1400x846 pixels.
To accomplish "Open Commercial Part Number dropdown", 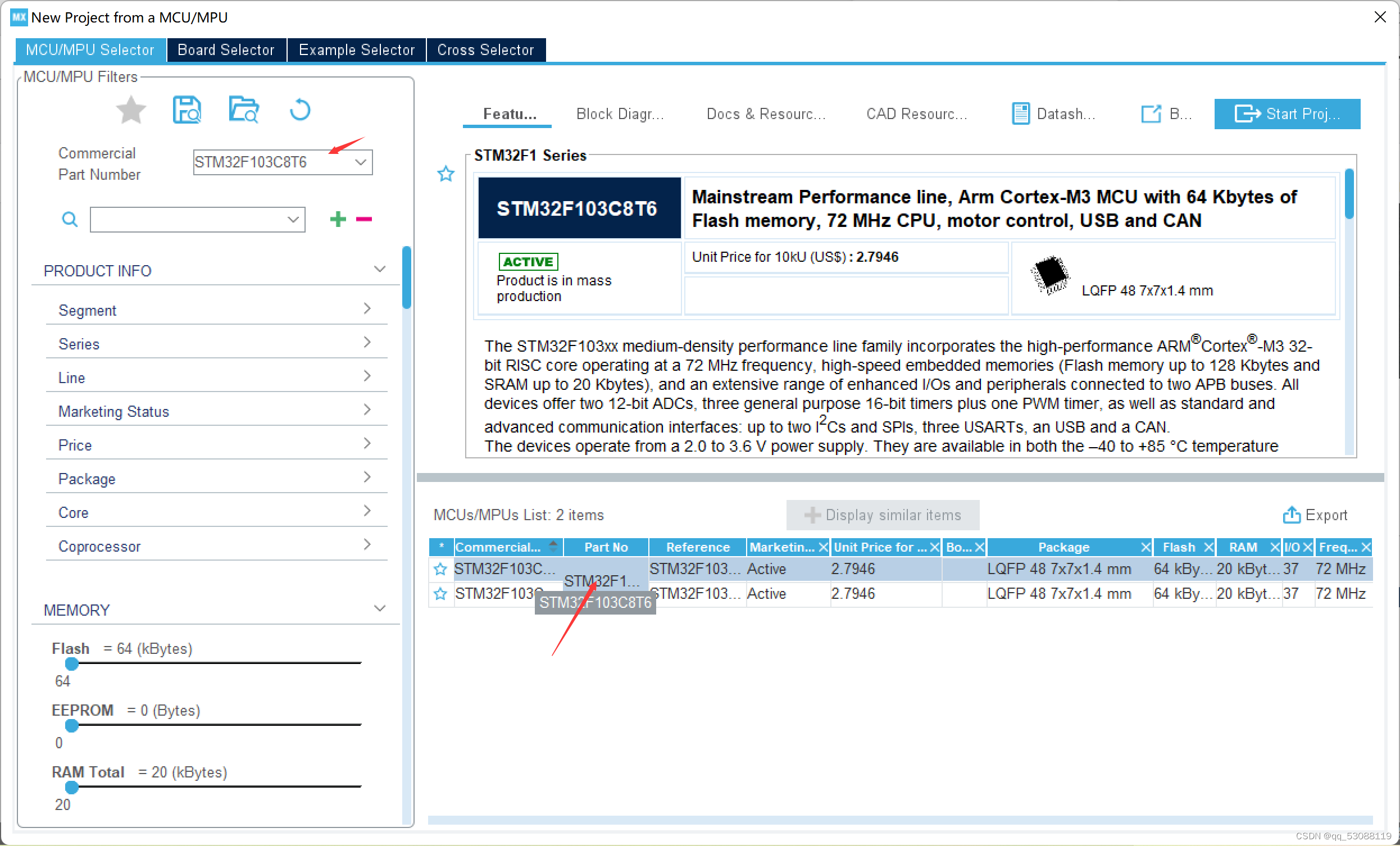I will pos(360,162).
